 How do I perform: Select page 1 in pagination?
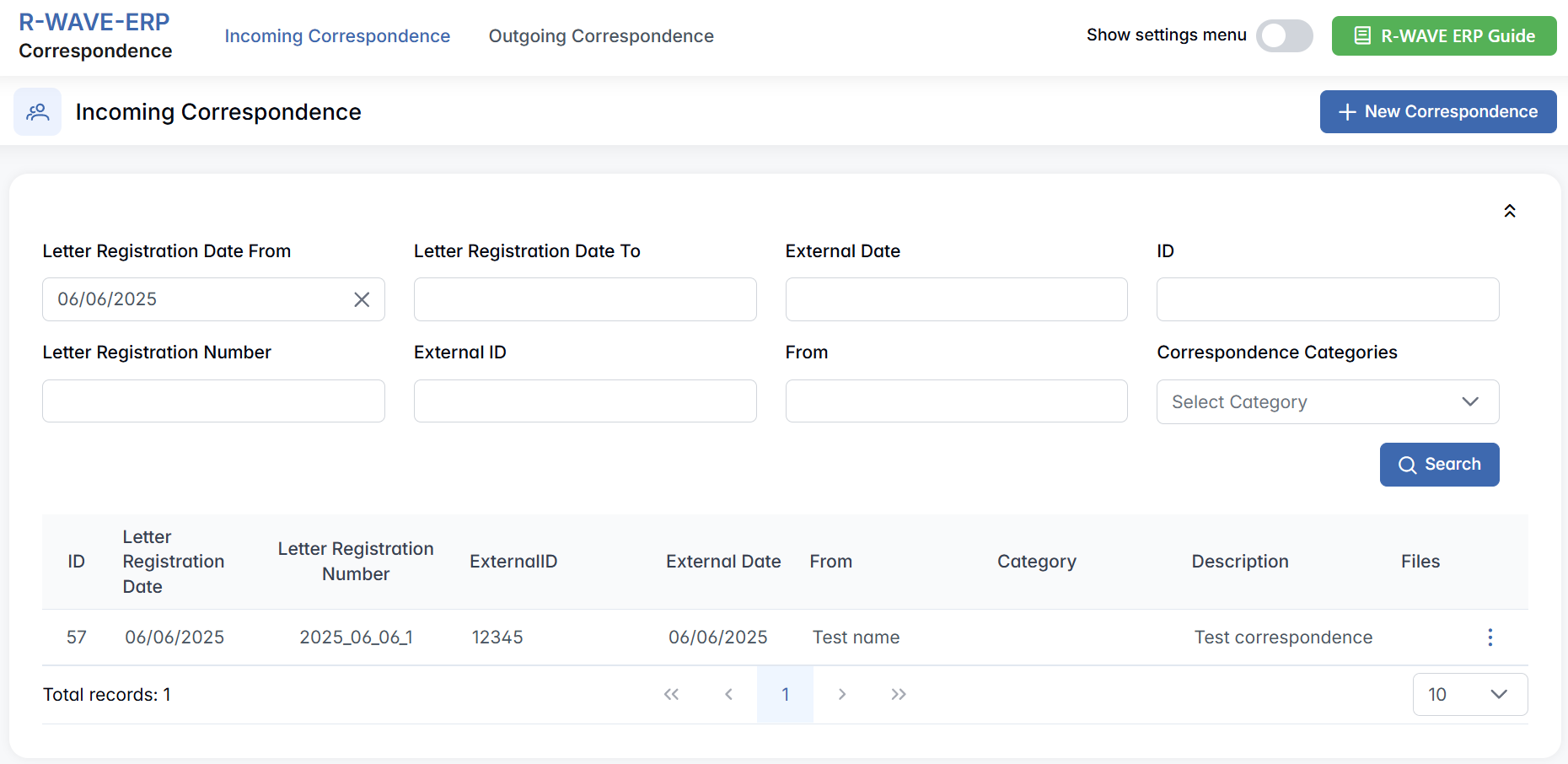(785, 694)
